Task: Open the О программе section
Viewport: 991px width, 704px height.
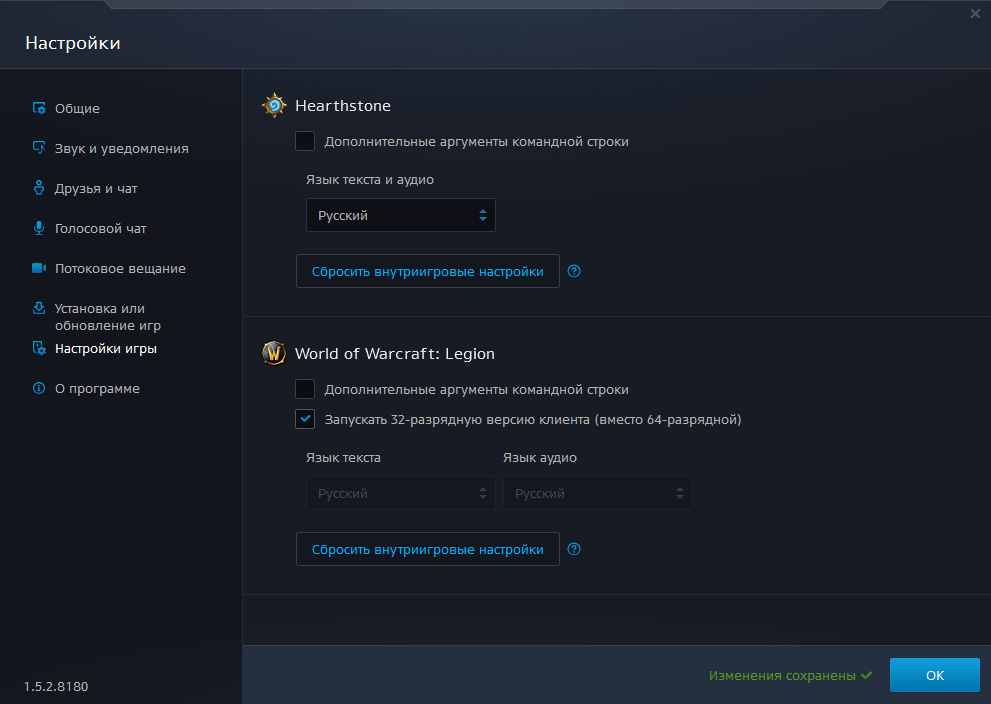Action: click(x=97, y=389)
